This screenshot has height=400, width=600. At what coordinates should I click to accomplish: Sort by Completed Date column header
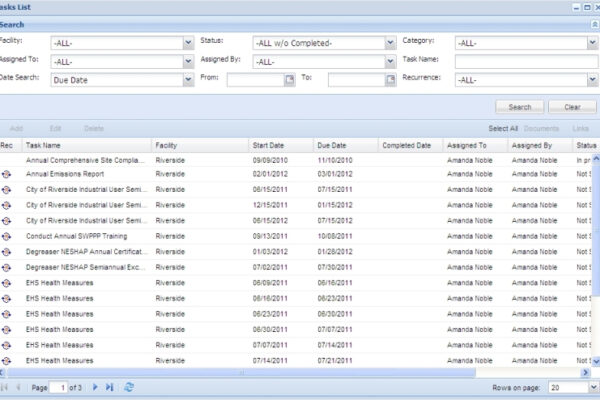coord(411,145)
